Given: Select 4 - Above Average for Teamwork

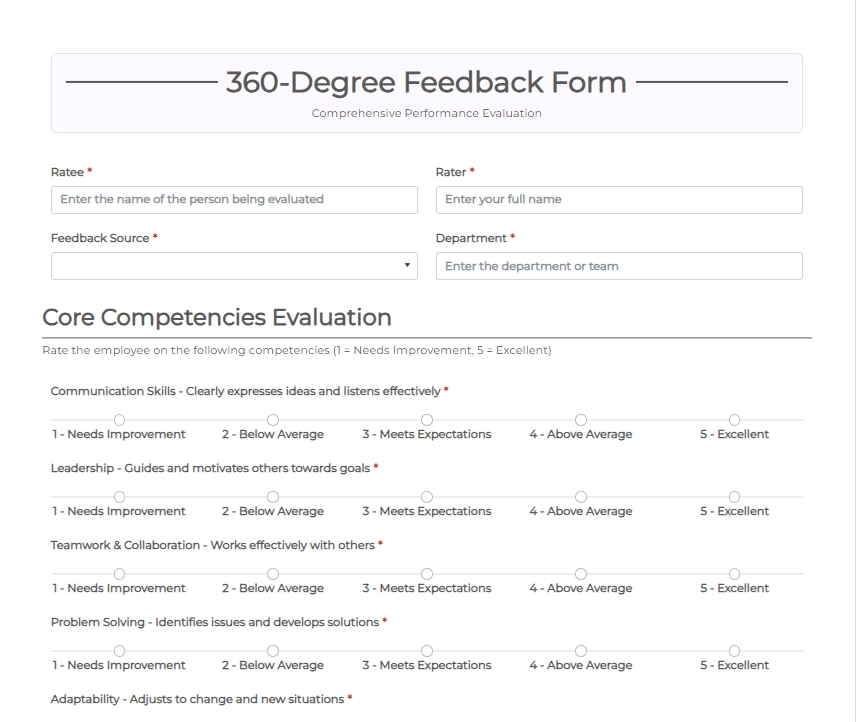Looking at the screenshot, I should (581, 574).
